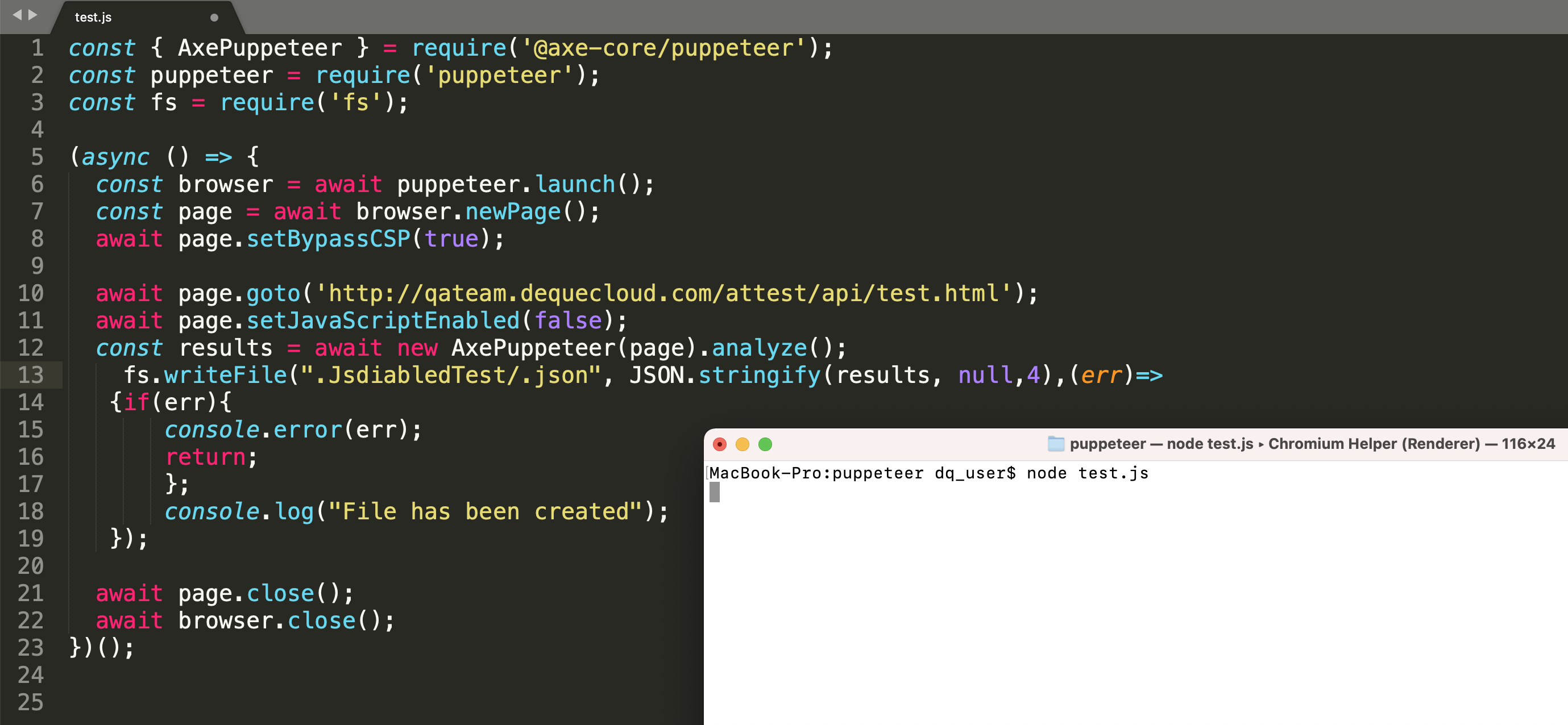Click line number 25 in the gutter
The image size is (1568, 725).
[31, 702]
